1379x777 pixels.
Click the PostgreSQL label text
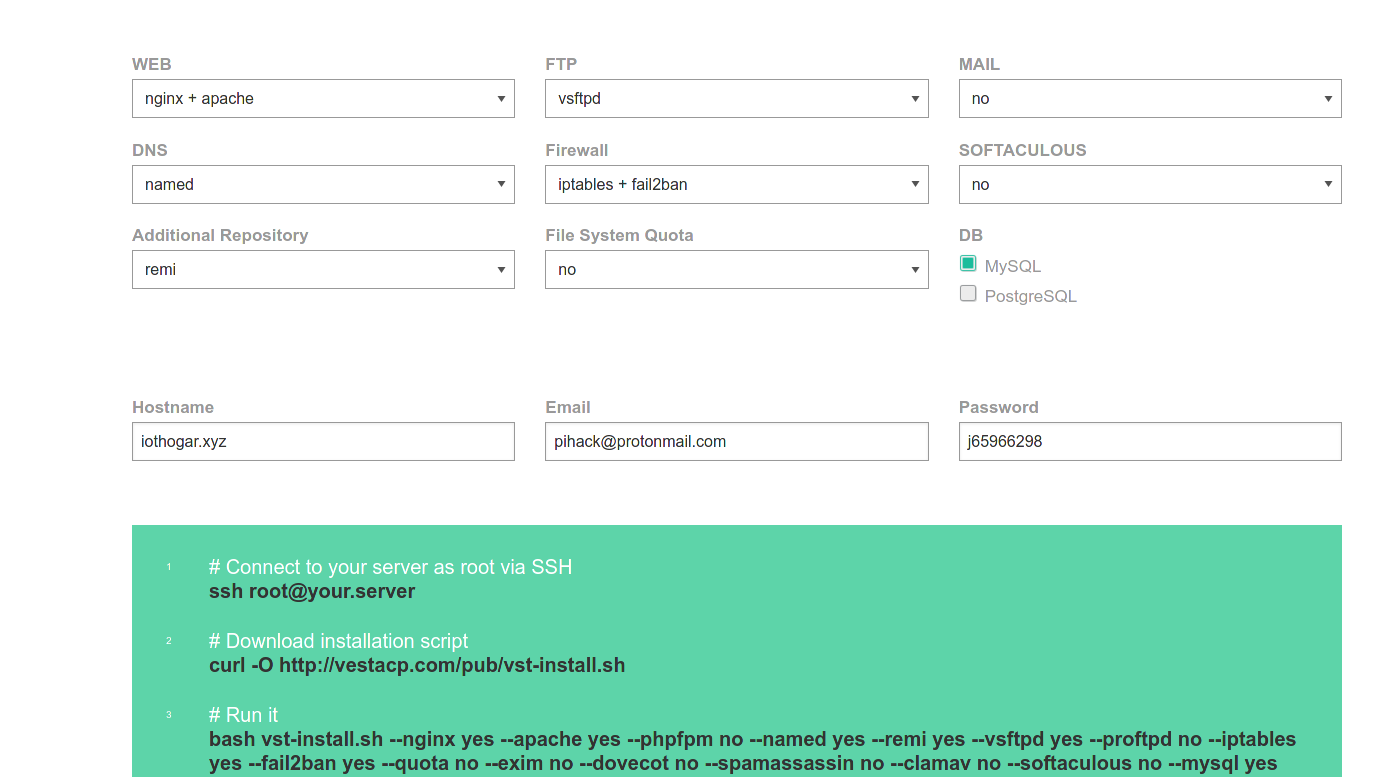pos(1030,297)
